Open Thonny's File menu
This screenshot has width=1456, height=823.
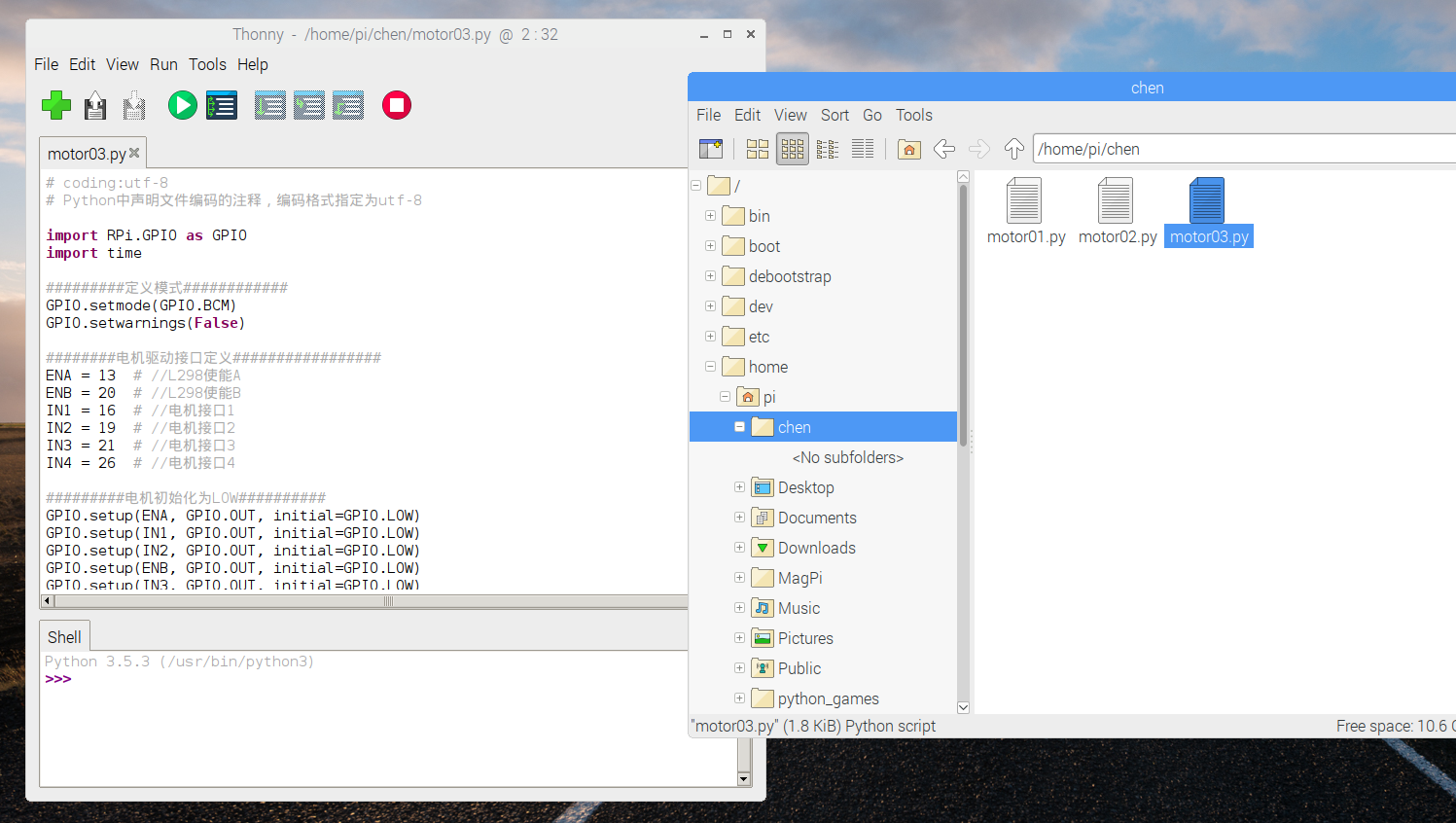(47, 64)
